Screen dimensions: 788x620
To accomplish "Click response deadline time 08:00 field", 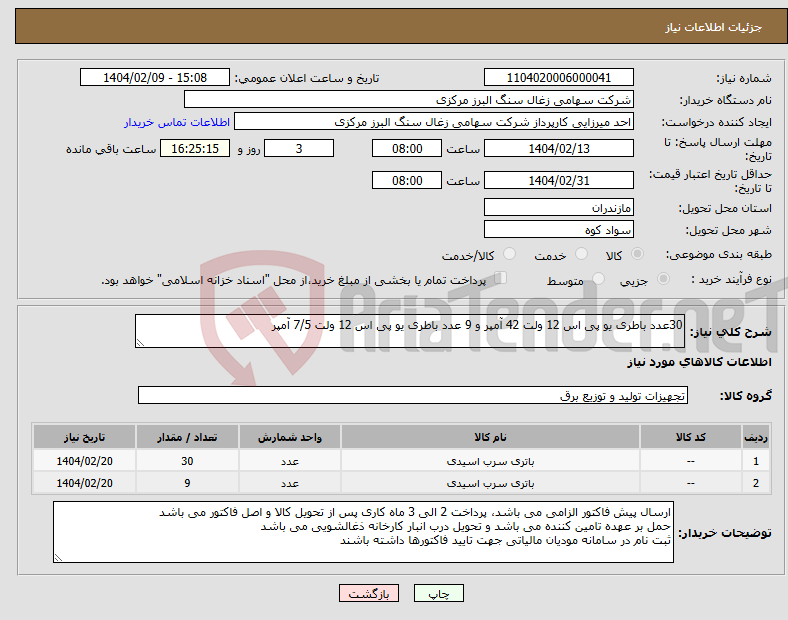I will coord(407,149).
